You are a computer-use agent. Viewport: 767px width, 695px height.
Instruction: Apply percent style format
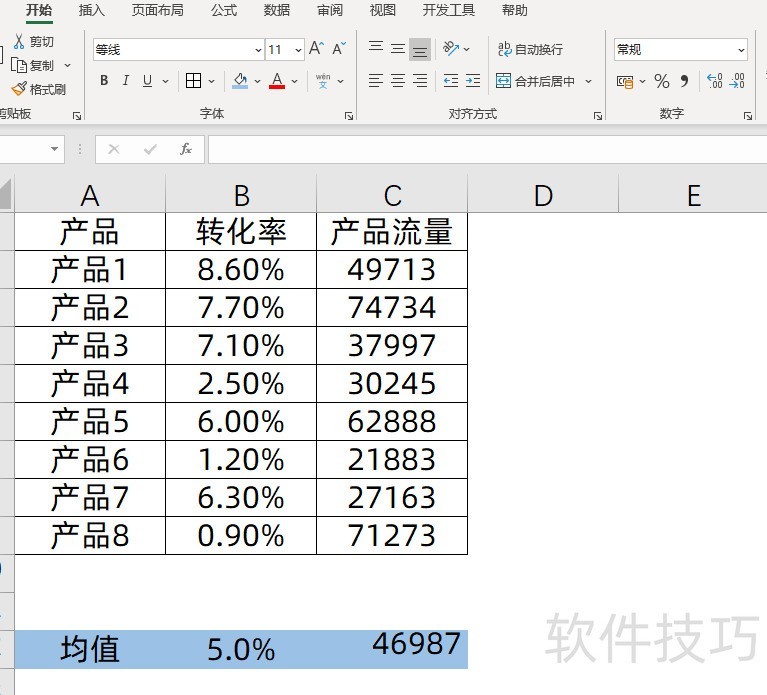tap(662, 81)
